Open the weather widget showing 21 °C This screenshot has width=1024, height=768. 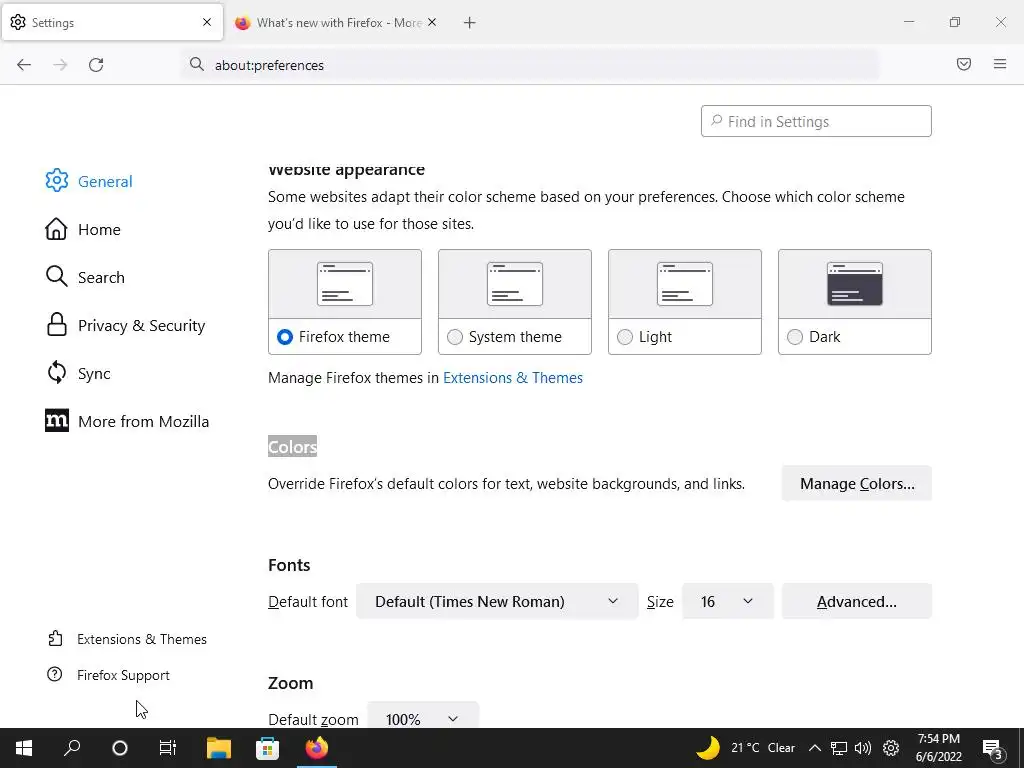point(745,748)
